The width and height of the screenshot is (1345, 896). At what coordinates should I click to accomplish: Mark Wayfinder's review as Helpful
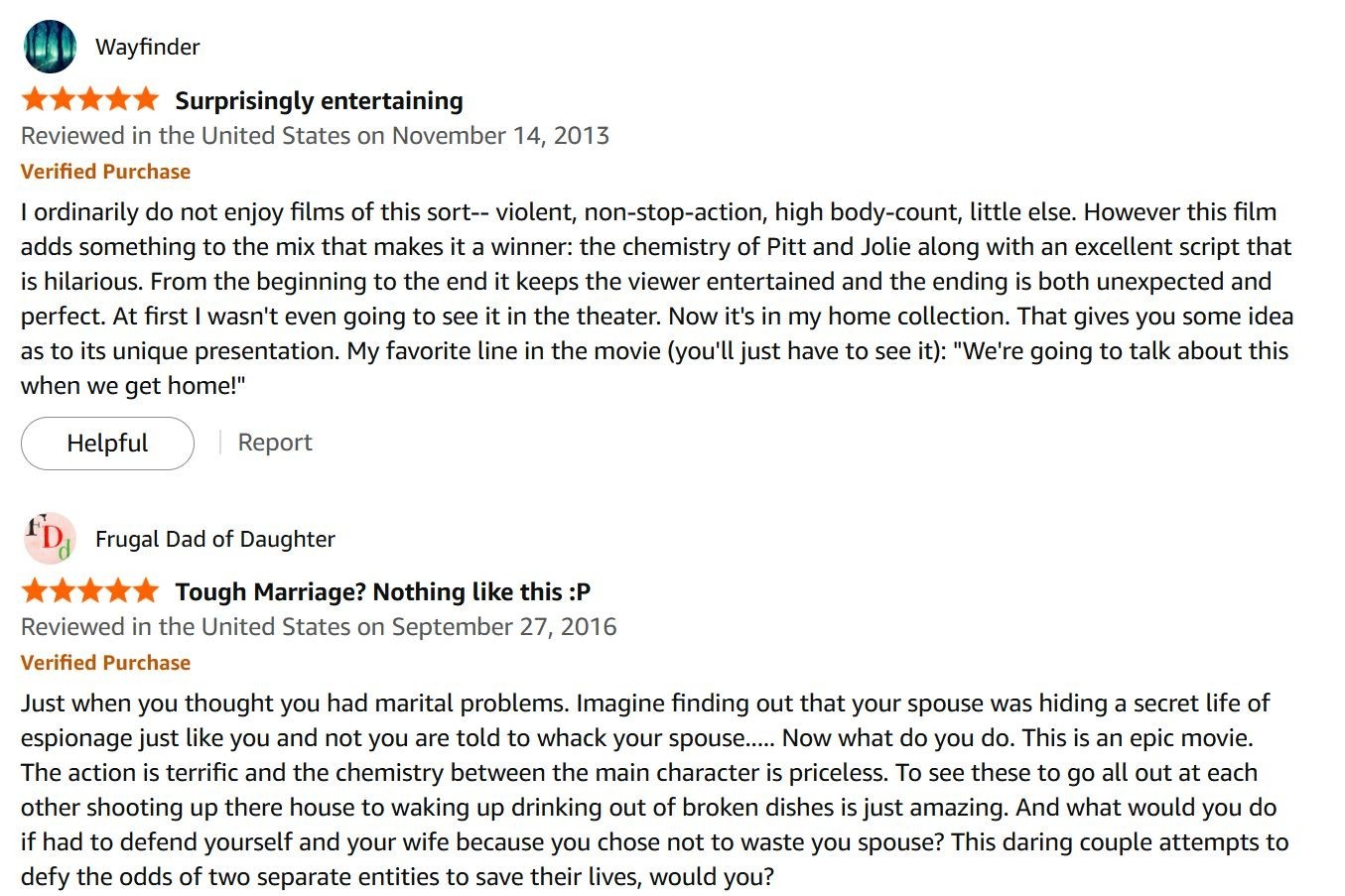point(107,443)
